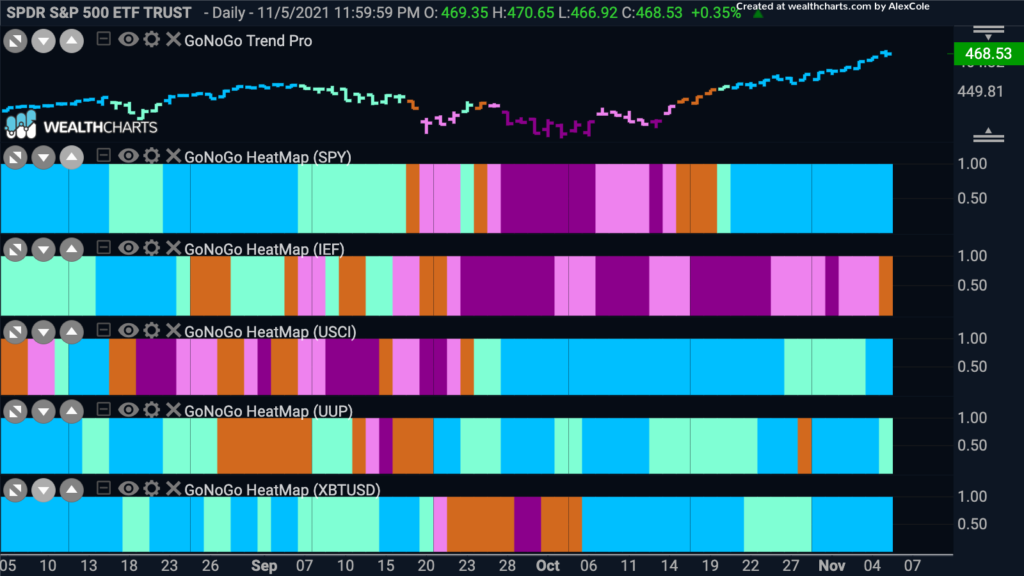This screenshot has height=576, width=1024.
Task: Toggle visibility eye of GoNoGo Trend Pro
Action: click(128, 39)
